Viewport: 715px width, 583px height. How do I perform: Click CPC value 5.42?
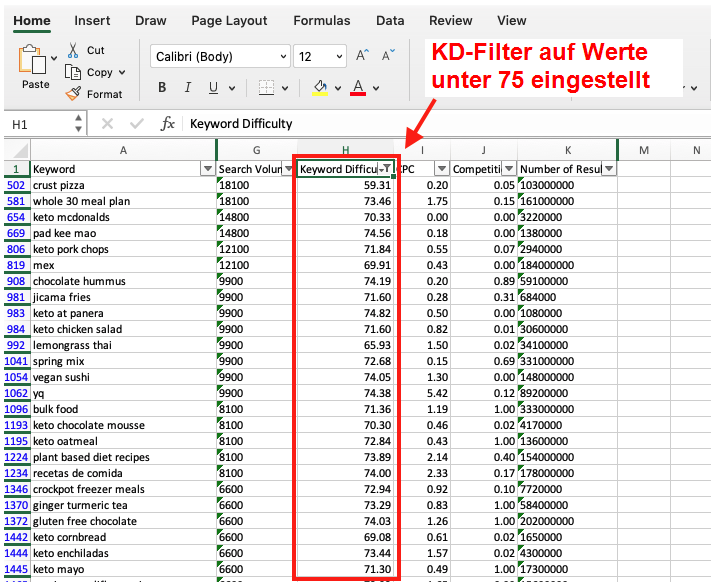(x=423, y=393)
